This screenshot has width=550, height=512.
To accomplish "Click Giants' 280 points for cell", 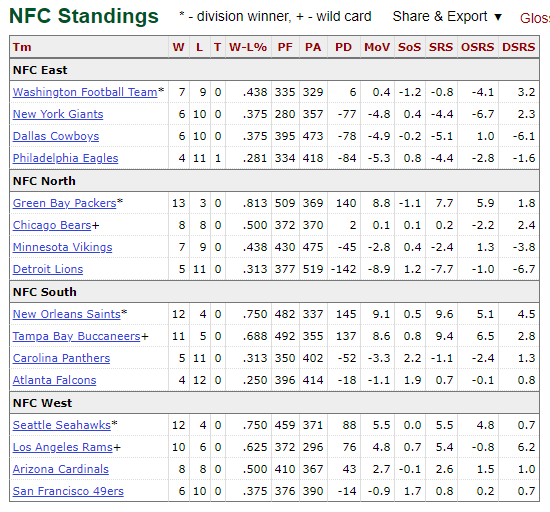I will pos(285,114).
